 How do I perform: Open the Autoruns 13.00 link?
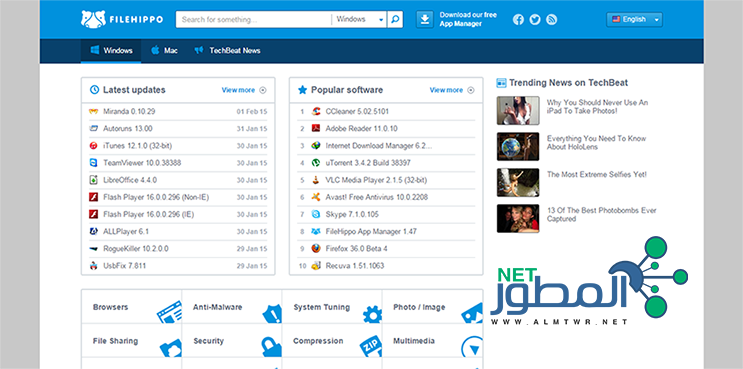point(128,128)
